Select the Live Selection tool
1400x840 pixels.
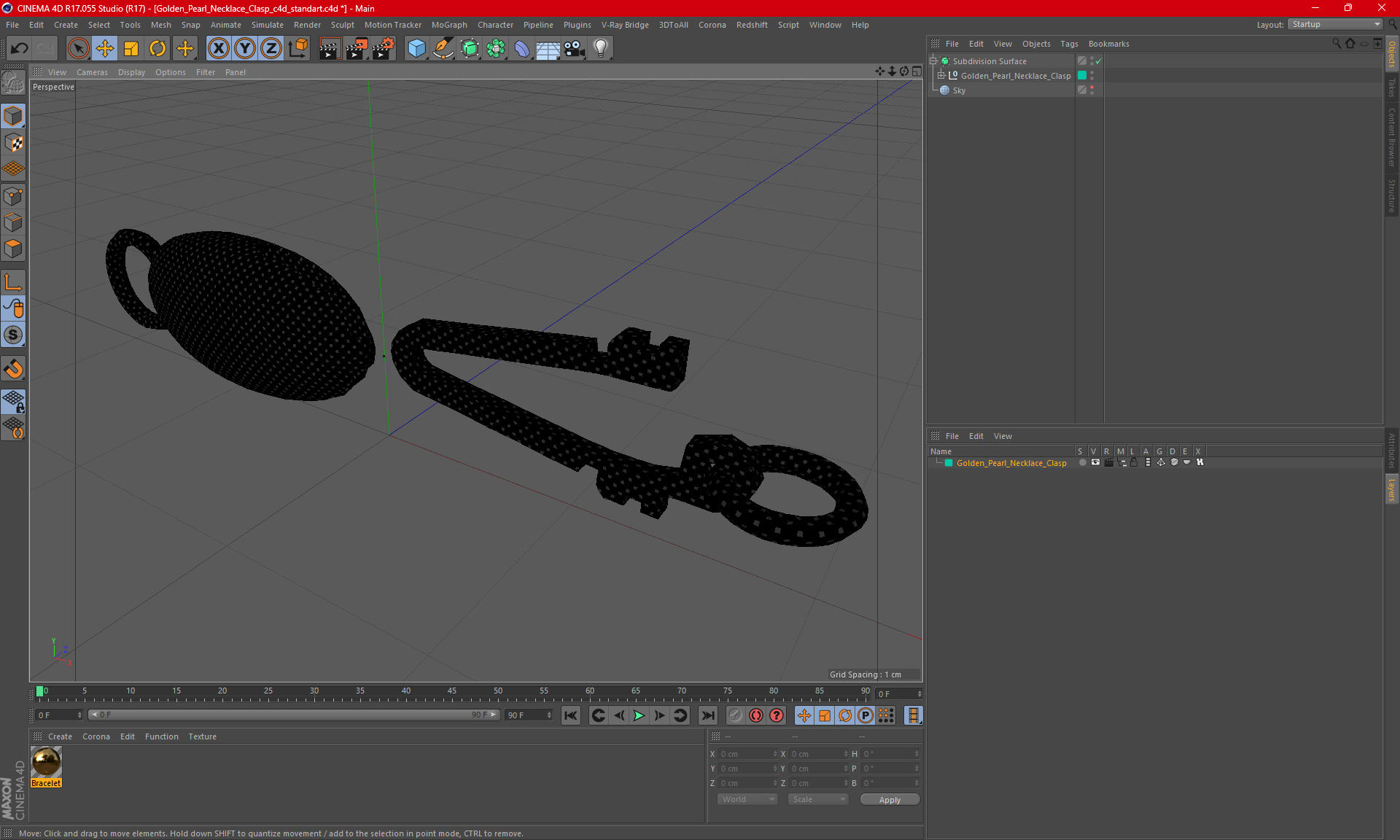coord(78,48)
